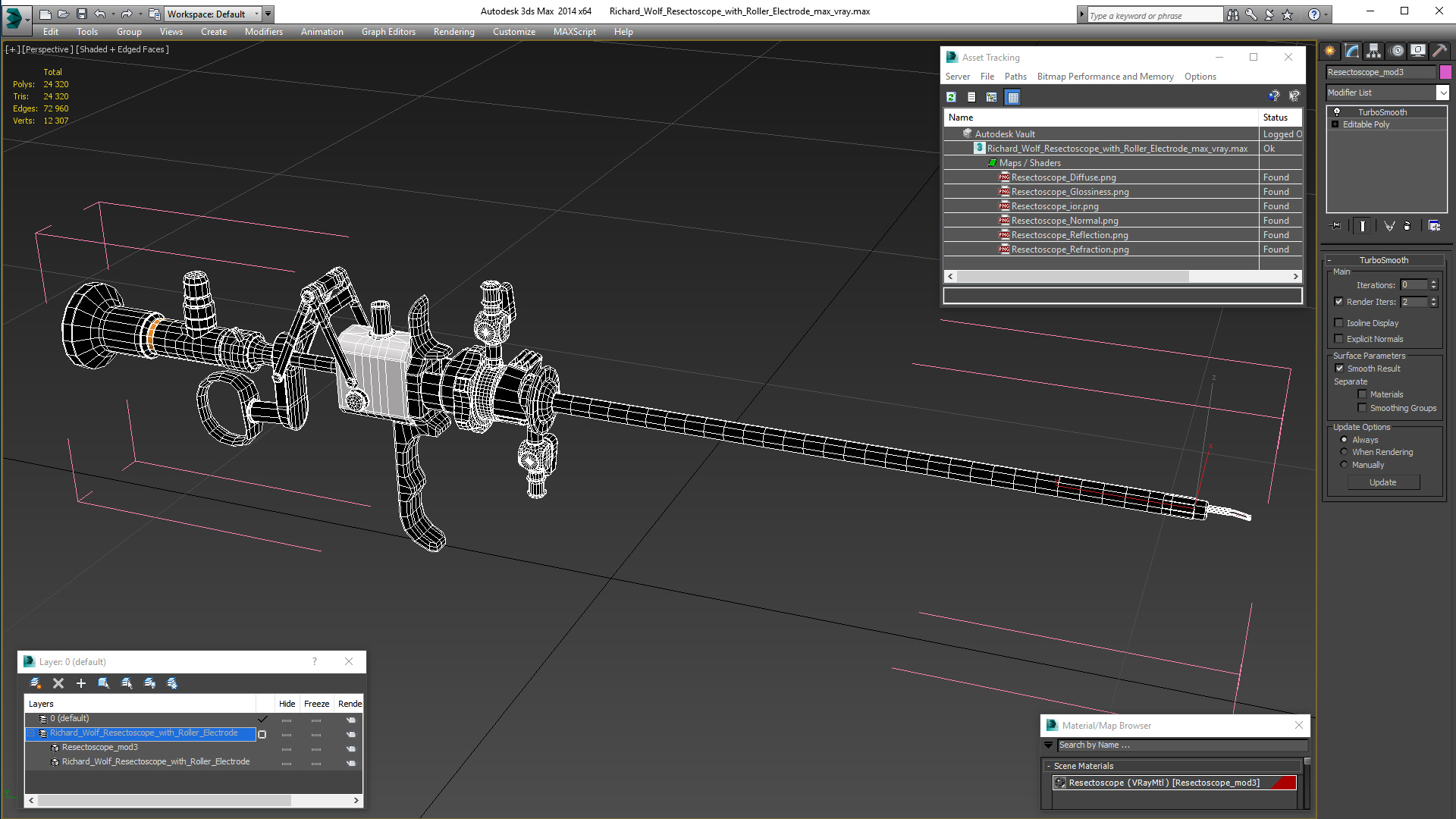1456x819 pixels.
Task: Collapse the Richard_Wolf layer tree node
Action: click(31, 733)
